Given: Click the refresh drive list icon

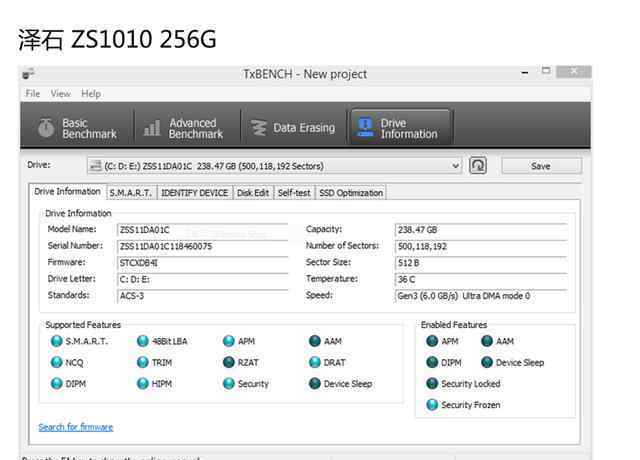Looking at the screenshot, I should (478, 166).
